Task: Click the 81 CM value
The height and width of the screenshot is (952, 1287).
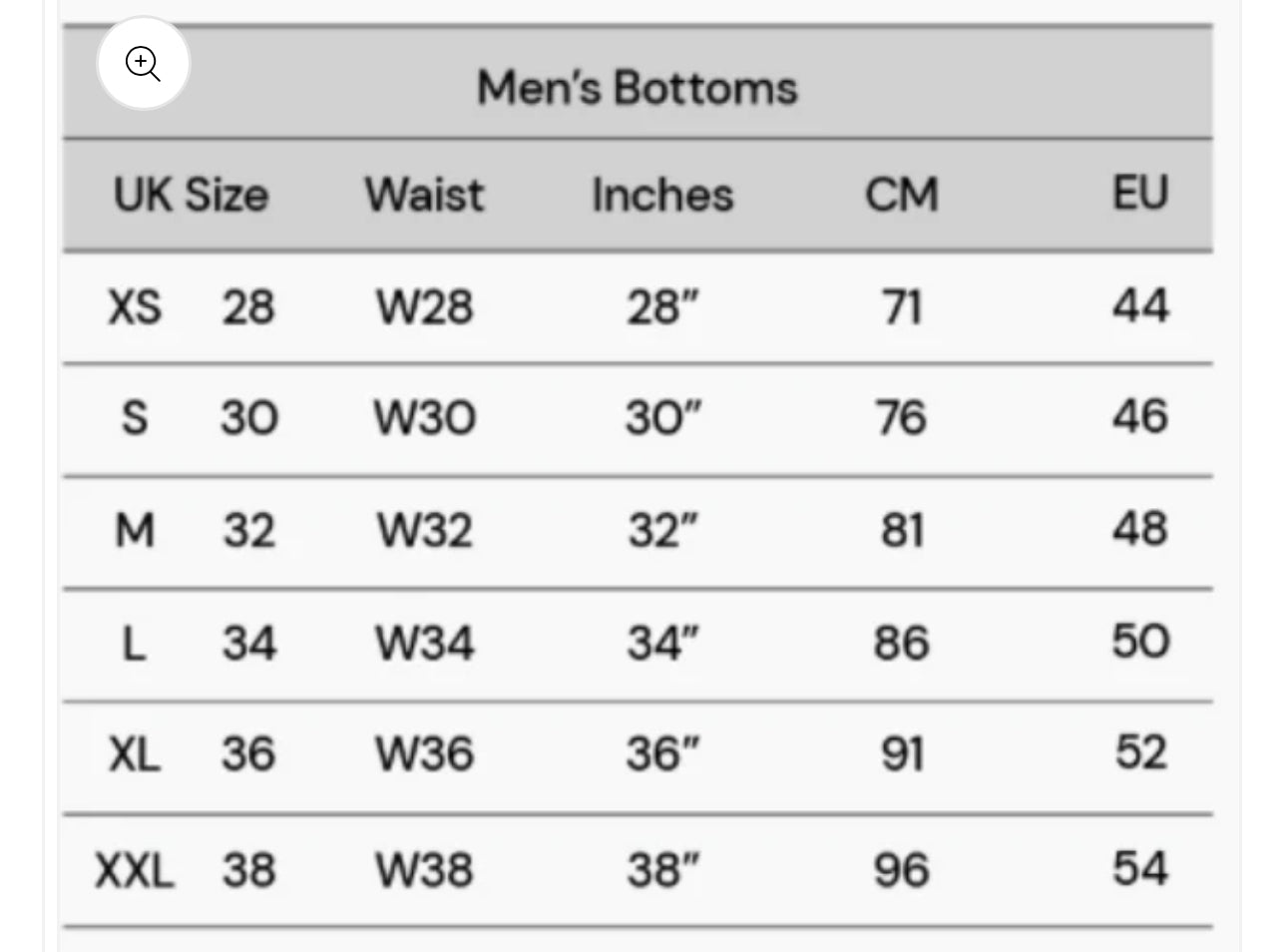Action: coord(901,530)
